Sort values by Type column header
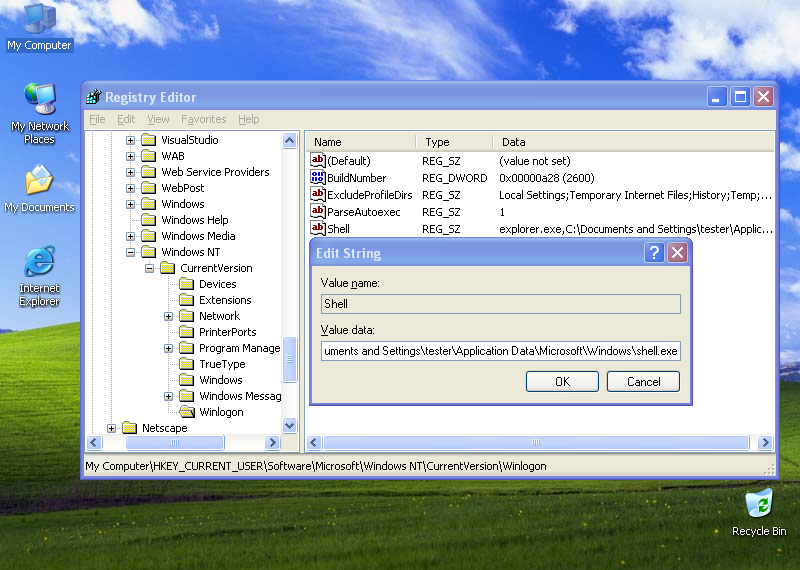The height and width of the screenshot is (570, 800). click(x=454, y=142)
